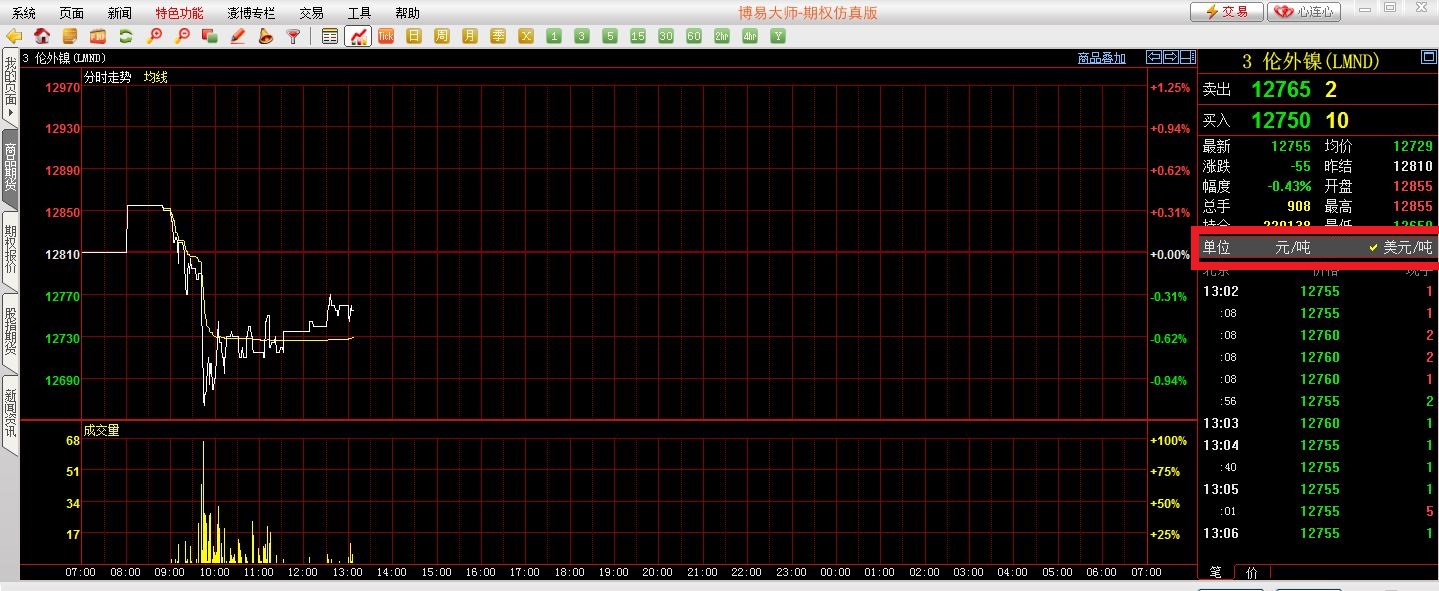1439x591 pixels.
Task: Select the 15-minute period icon
Action: [638, 36]
